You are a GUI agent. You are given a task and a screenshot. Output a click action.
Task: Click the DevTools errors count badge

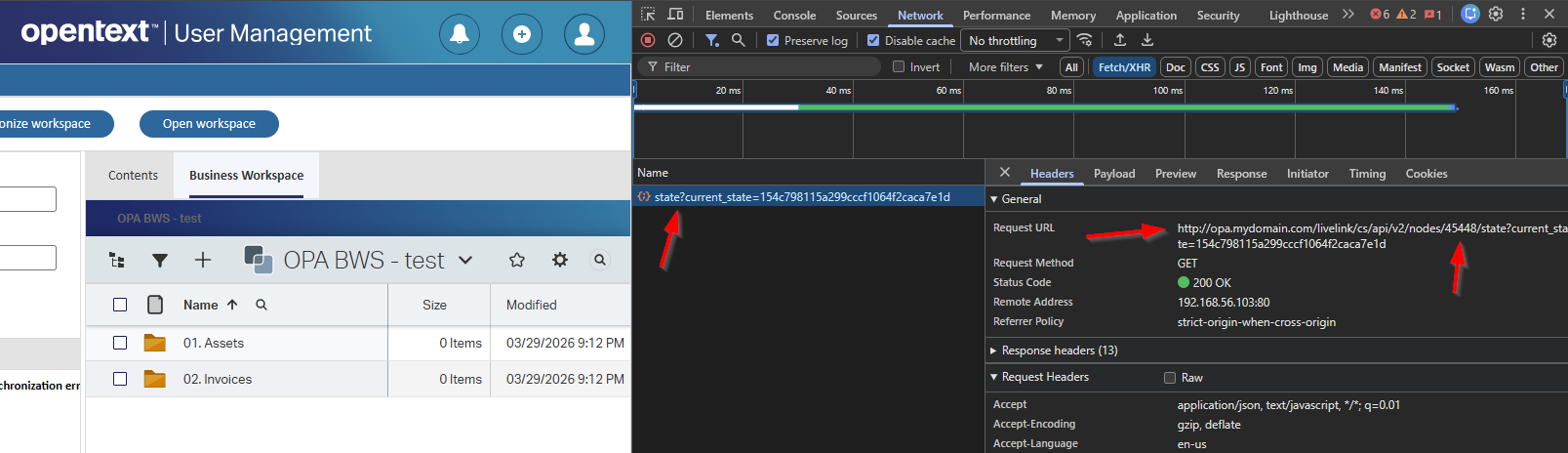[1380, 15]
